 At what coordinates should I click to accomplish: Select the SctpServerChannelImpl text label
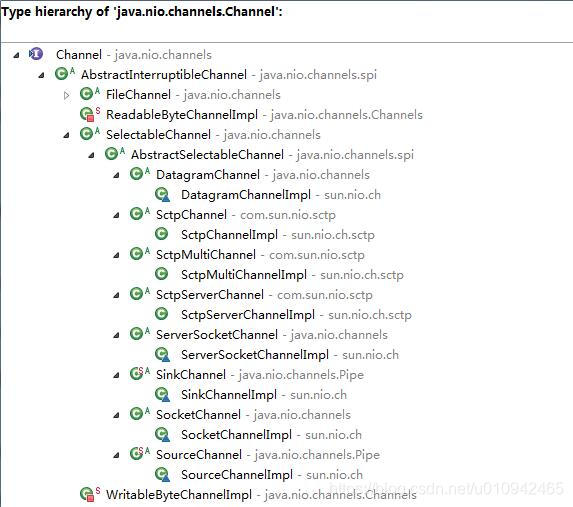[248, 315]
